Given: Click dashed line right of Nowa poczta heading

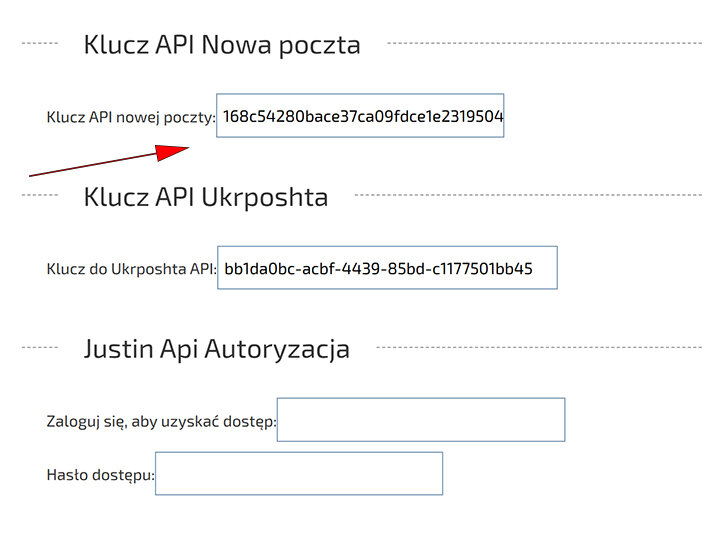Looking at the screenshot, I should (543, 44).
